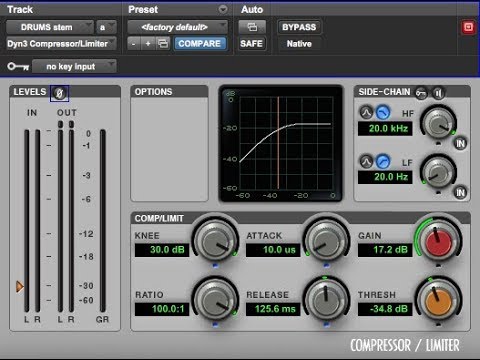The width and height of the screenshot is (480, 360).
Task: Select the HF band-pass filter shape
Action: click(366, 113)
